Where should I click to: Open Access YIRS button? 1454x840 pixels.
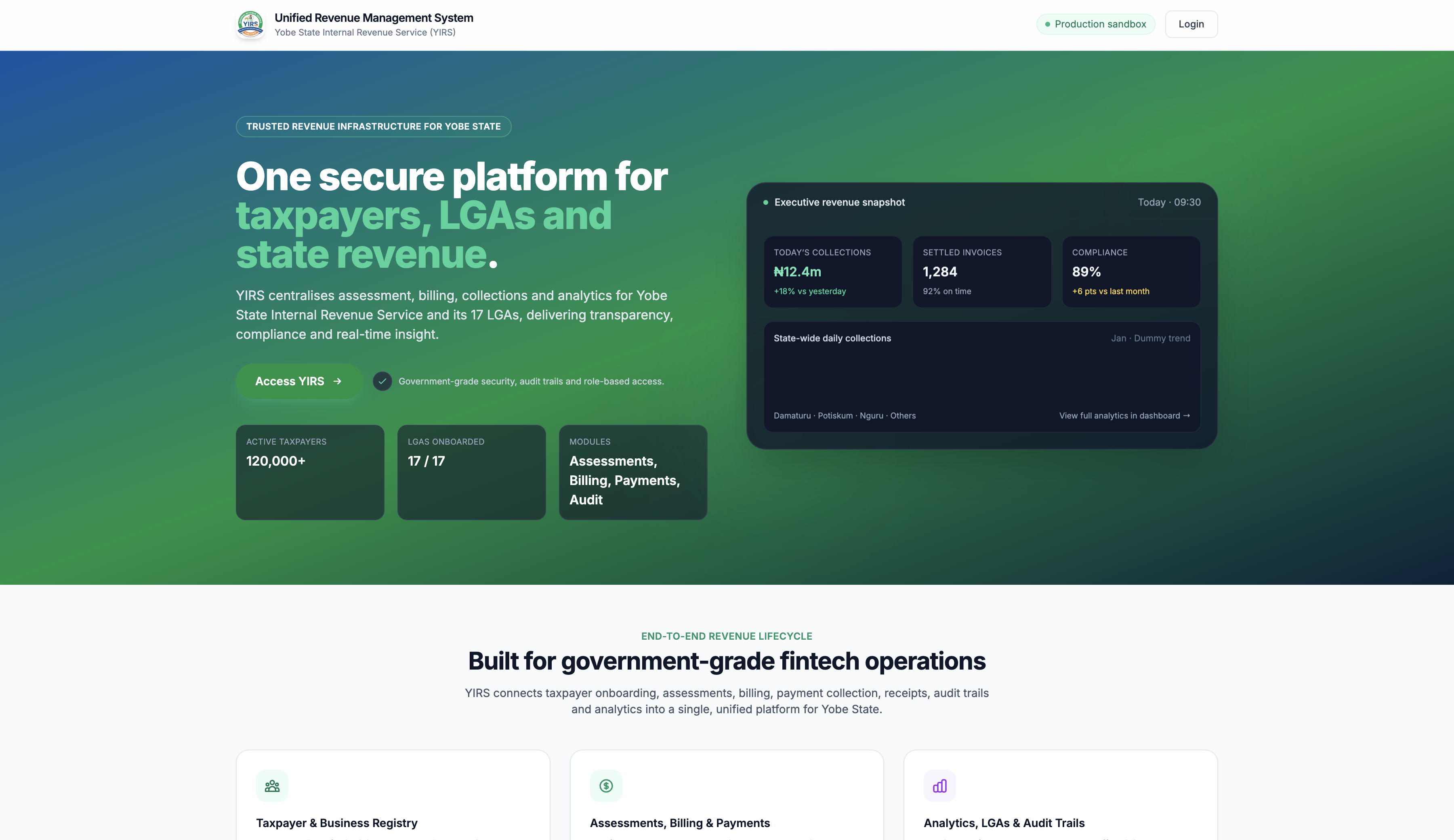coord(299,381)
